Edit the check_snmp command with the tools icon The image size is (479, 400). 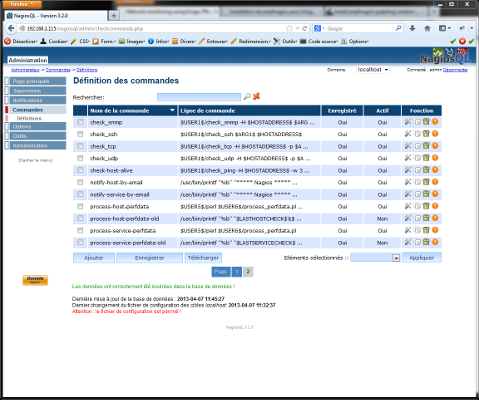[x=408, y=122]
